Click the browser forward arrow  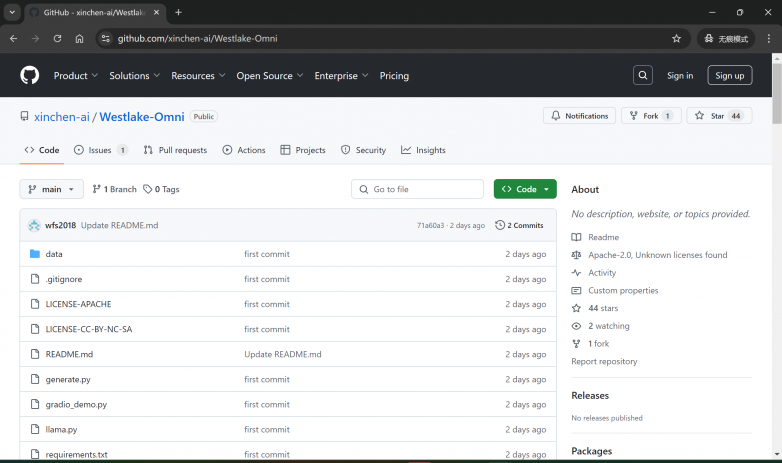pyautogui.click(x=35, y=38)
